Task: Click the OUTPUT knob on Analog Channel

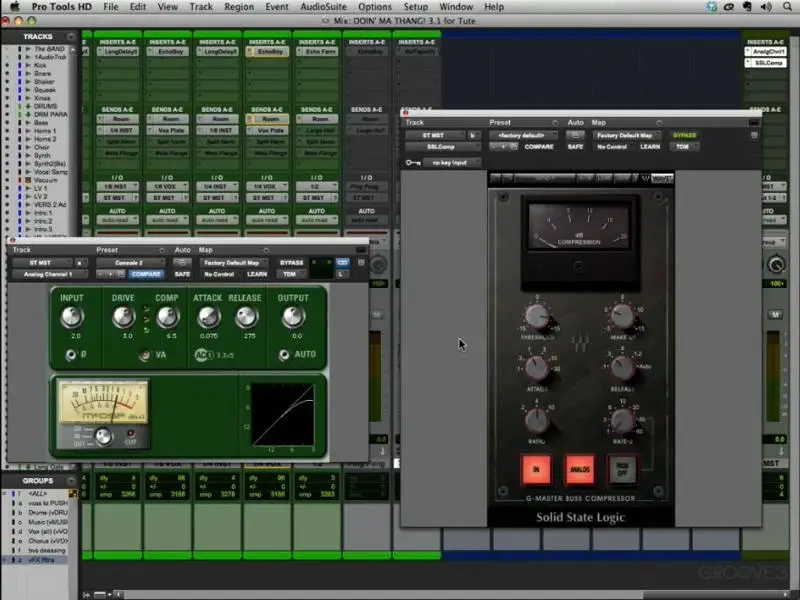Action: tap(293, 317)
